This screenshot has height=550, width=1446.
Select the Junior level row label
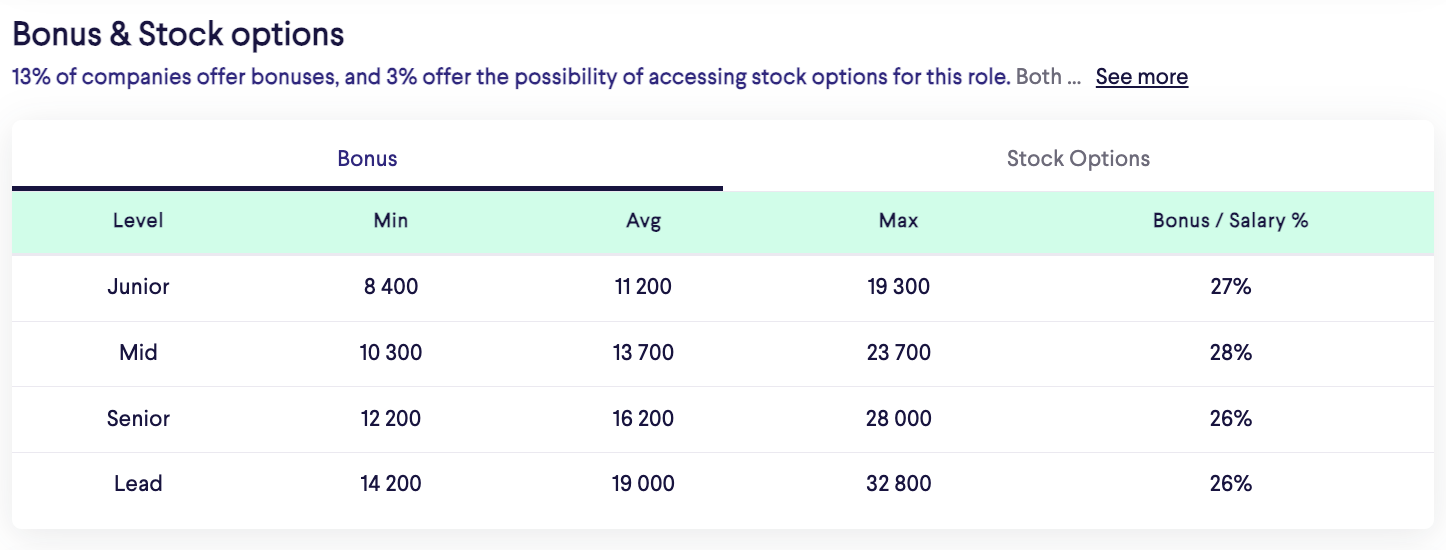pyautogui.click(x=138, y=287)
